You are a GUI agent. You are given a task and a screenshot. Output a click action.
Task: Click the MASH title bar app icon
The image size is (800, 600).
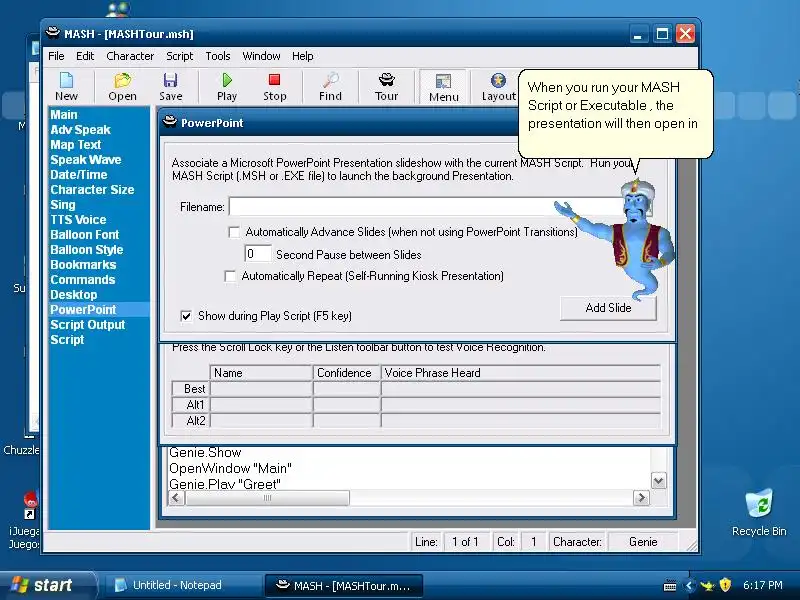click(53, 34)
